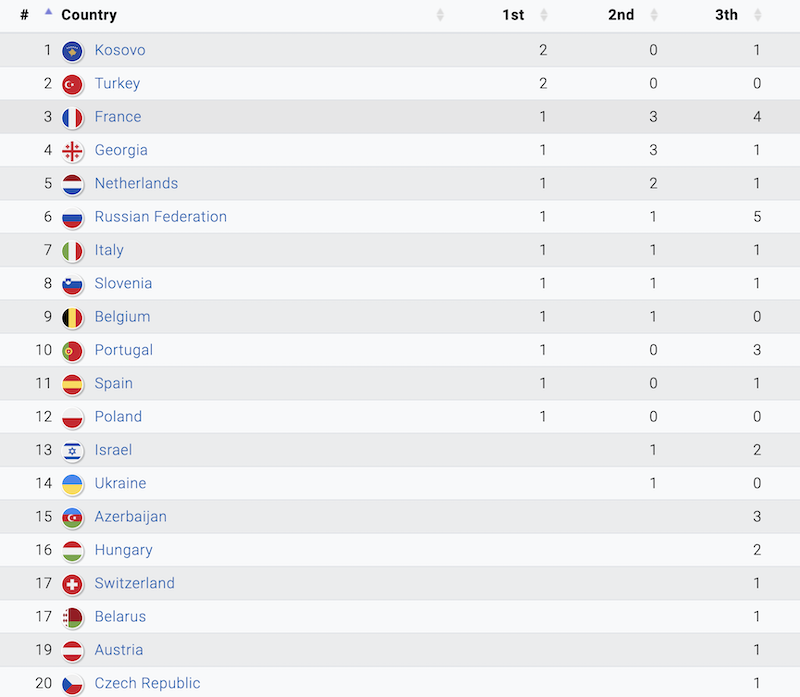Click the sort arrows on the 1st column
This screenshot has height=697, width=800.
[x=543, y=14]
